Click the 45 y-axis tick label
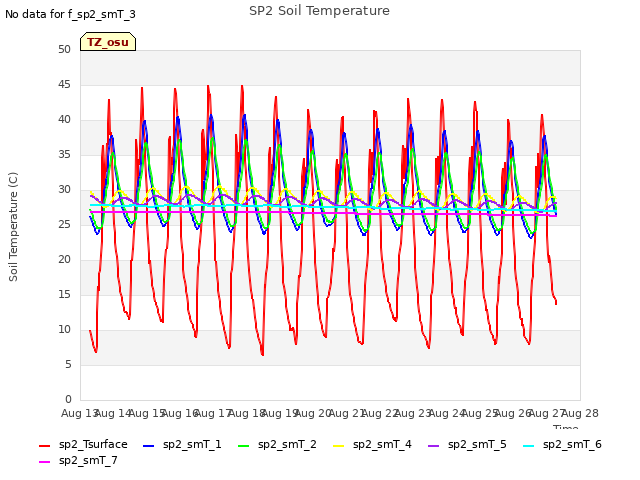 [x=64, y=84]
